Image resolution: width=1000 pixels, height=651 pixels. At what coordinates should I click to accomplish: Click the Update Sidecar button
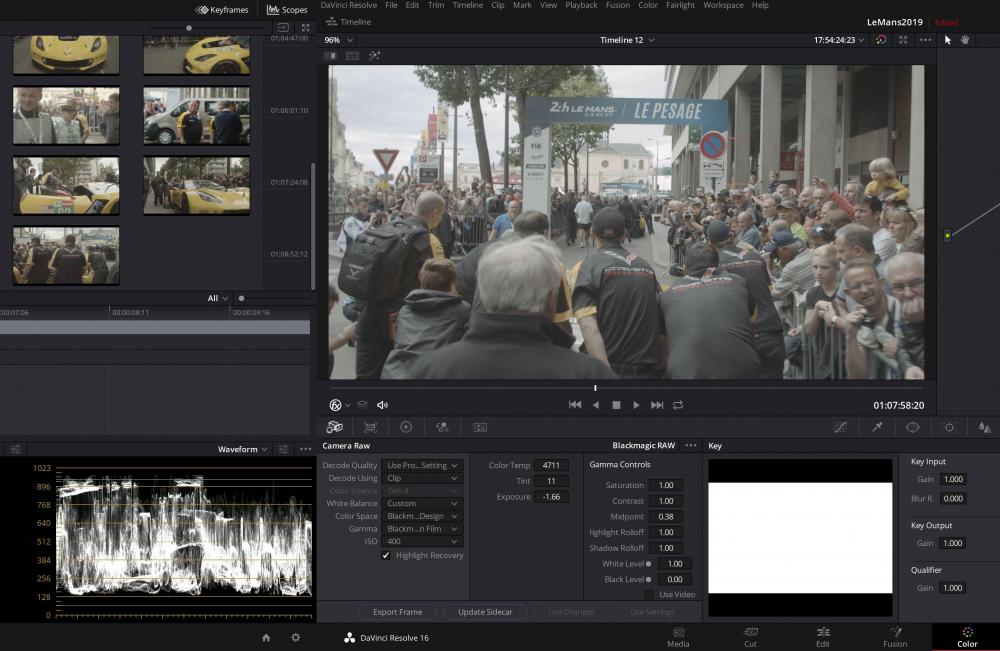pyautogui.click(x=485, y=612)
